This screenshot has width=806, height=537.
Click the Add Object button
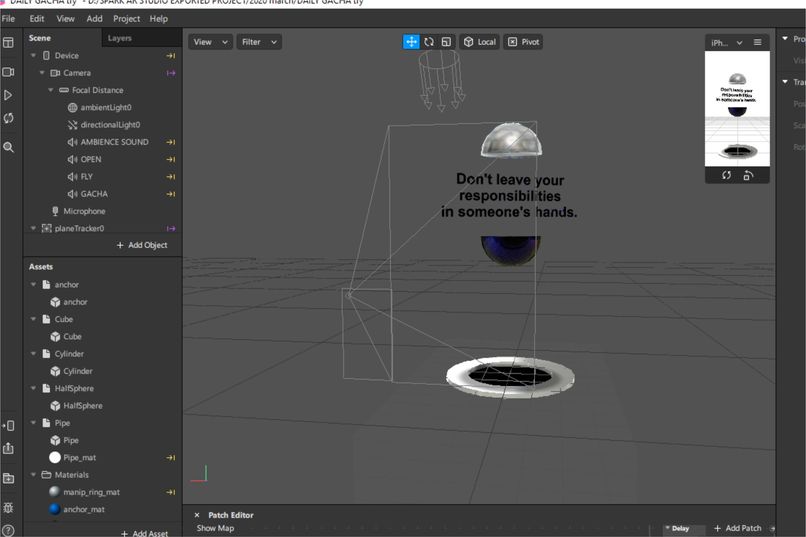click(x=142, y=245)
